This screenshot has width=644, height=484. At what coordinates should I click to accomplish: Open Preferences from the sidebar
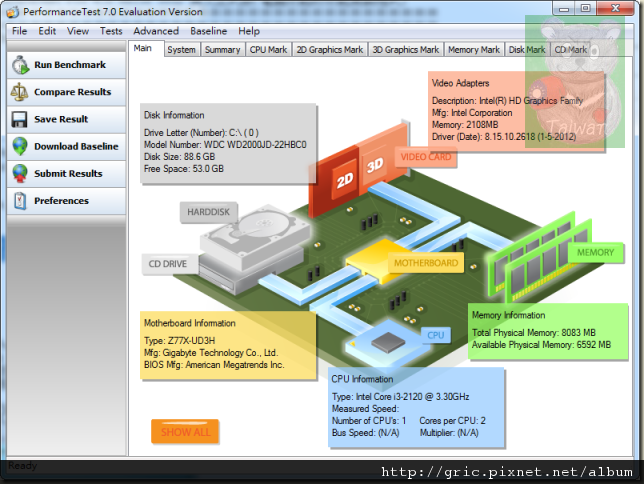click(x=67, y=201)
